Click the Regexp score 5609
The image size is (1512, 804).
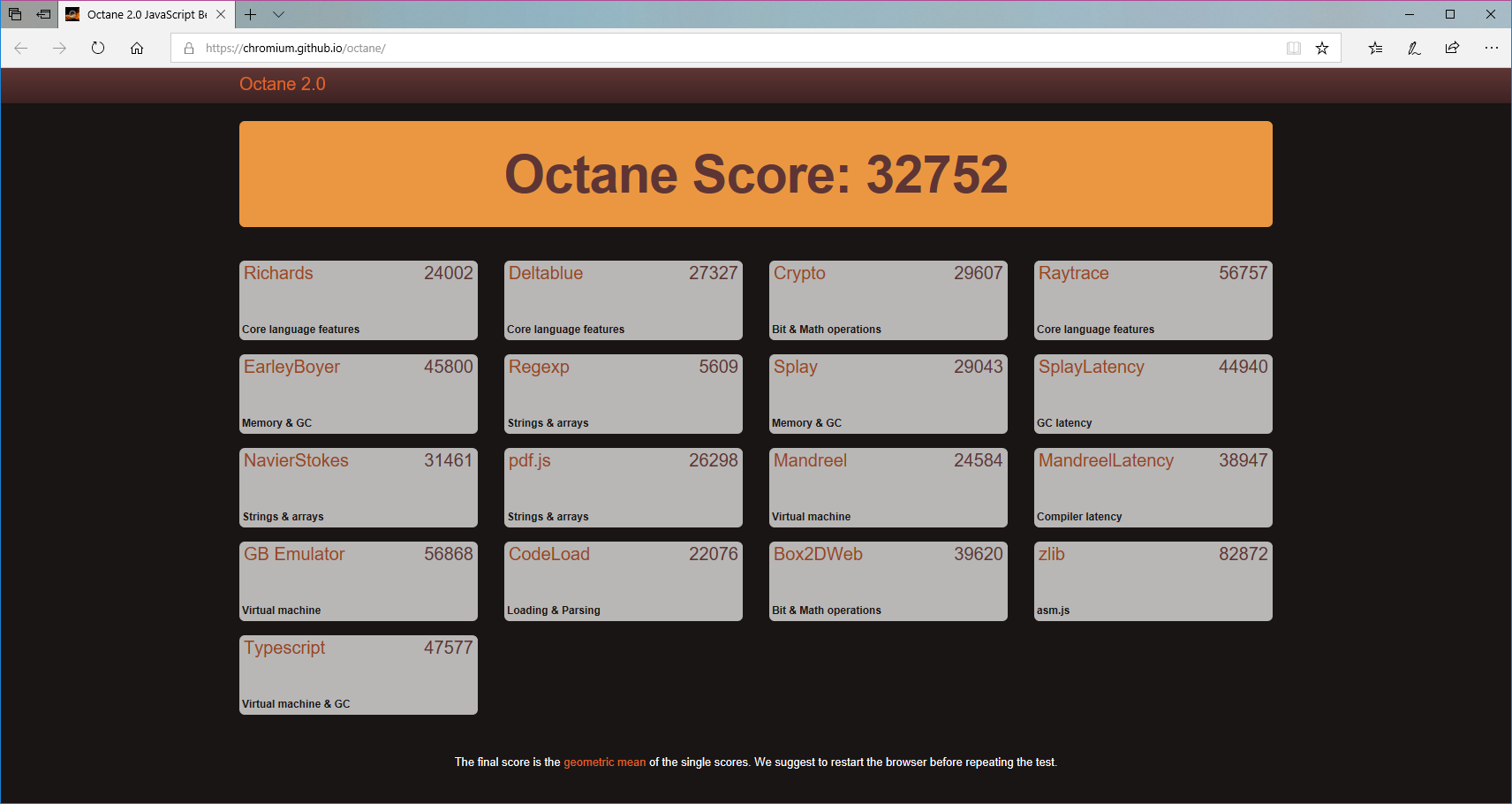pyautogui.click(x=718, y=367)
